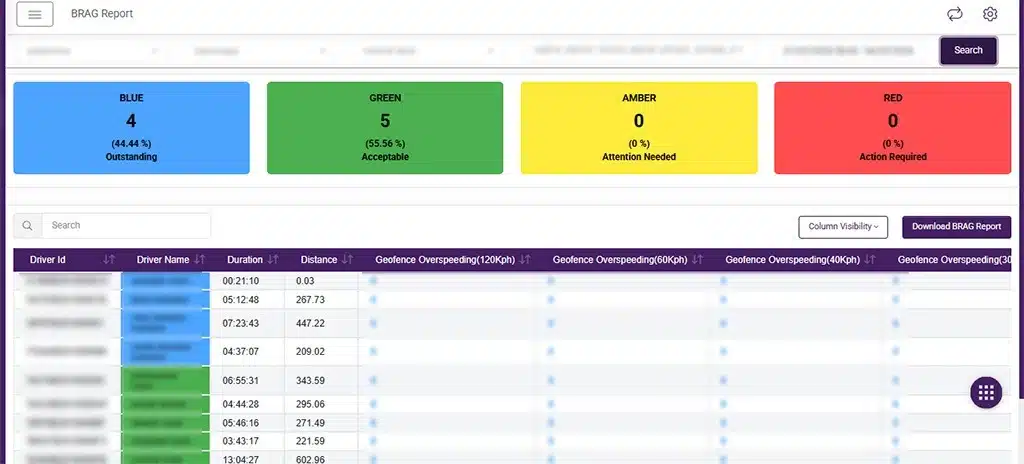Open the first blurred filter dropdown
Screen dimensions: 1024x464
92,50
